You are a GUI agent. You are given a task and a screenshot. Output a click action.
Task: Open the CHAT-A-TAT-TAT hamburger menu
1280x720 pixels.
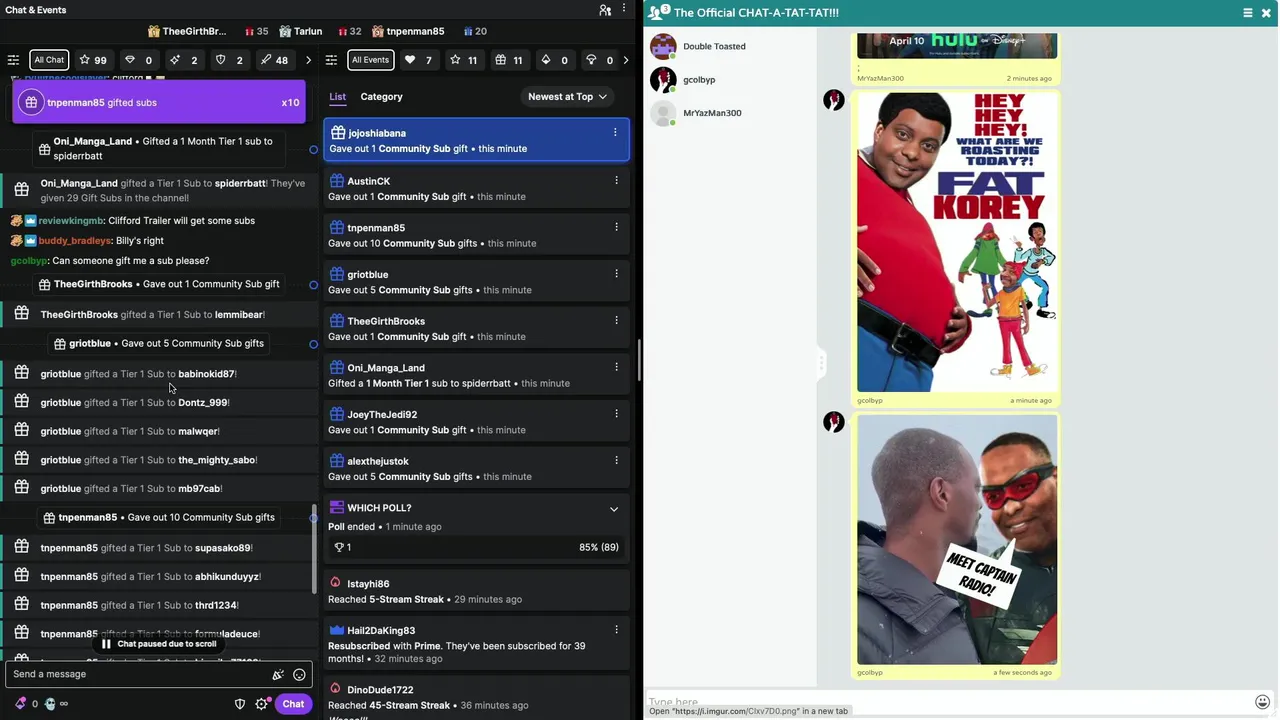click(x=1248, y=13)
